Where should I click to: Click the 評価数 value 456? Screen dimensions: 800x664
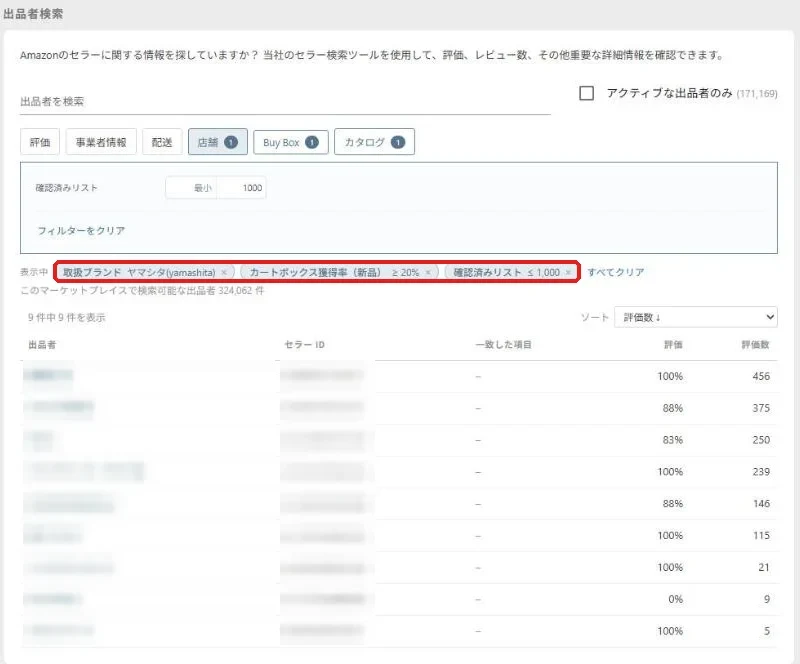click(x=761, y=376)
